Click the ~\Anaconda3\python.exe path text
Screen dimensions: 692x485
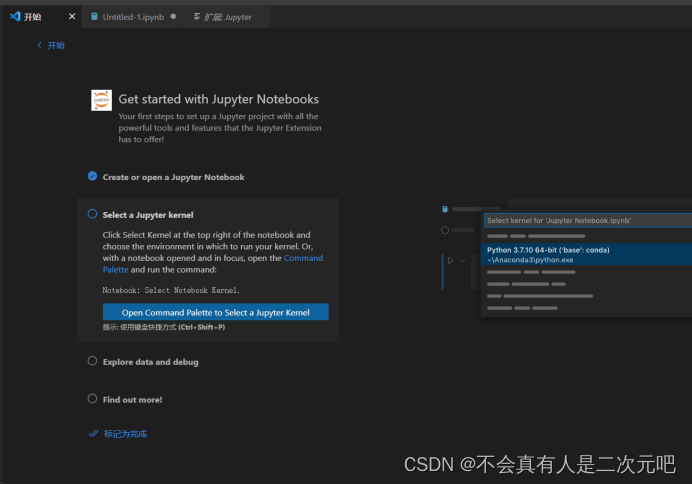coord(530,260)
